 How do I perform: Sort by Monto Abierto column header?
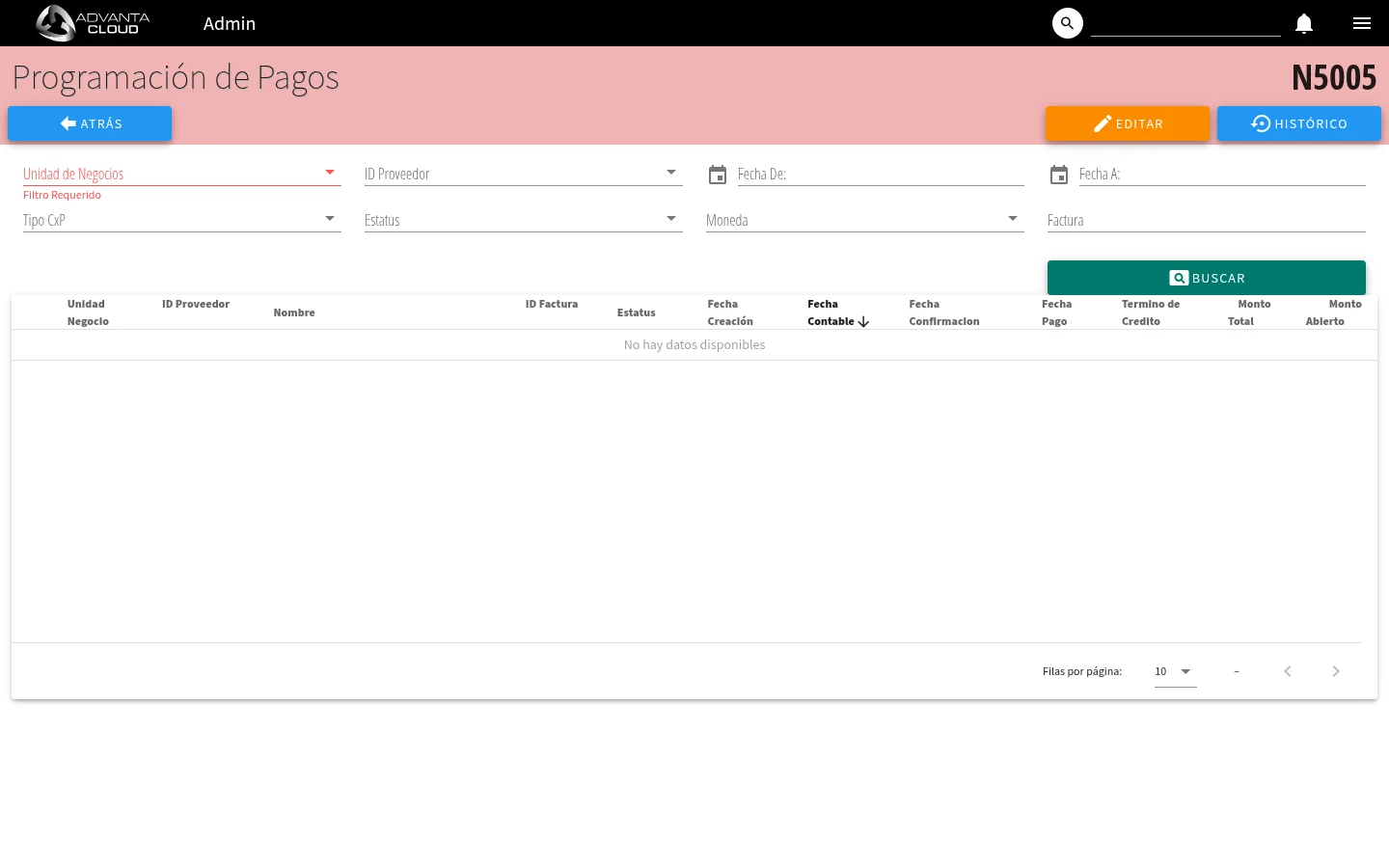click(1334, 312)
